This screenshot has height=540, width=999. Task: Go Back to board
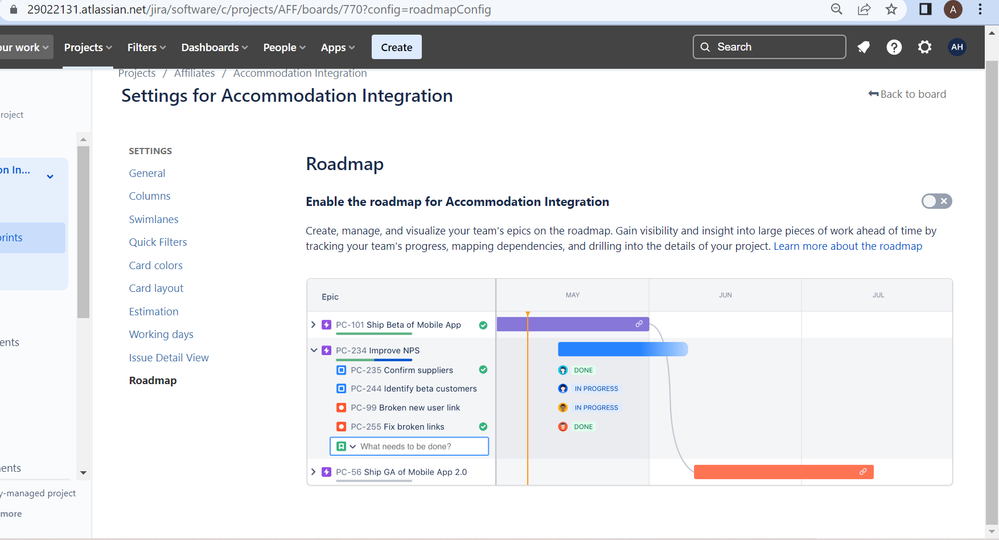click(x=907, y=94)
